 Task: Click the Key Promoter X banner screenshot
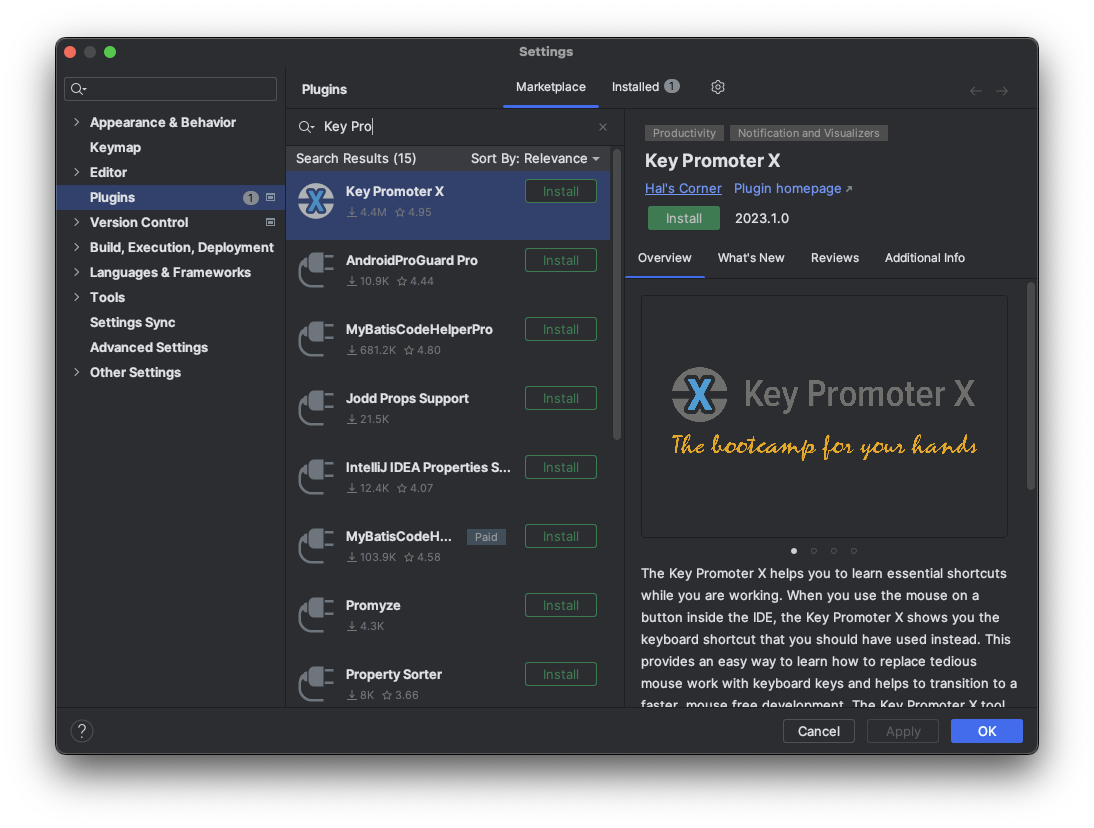(x=824, y=416)
